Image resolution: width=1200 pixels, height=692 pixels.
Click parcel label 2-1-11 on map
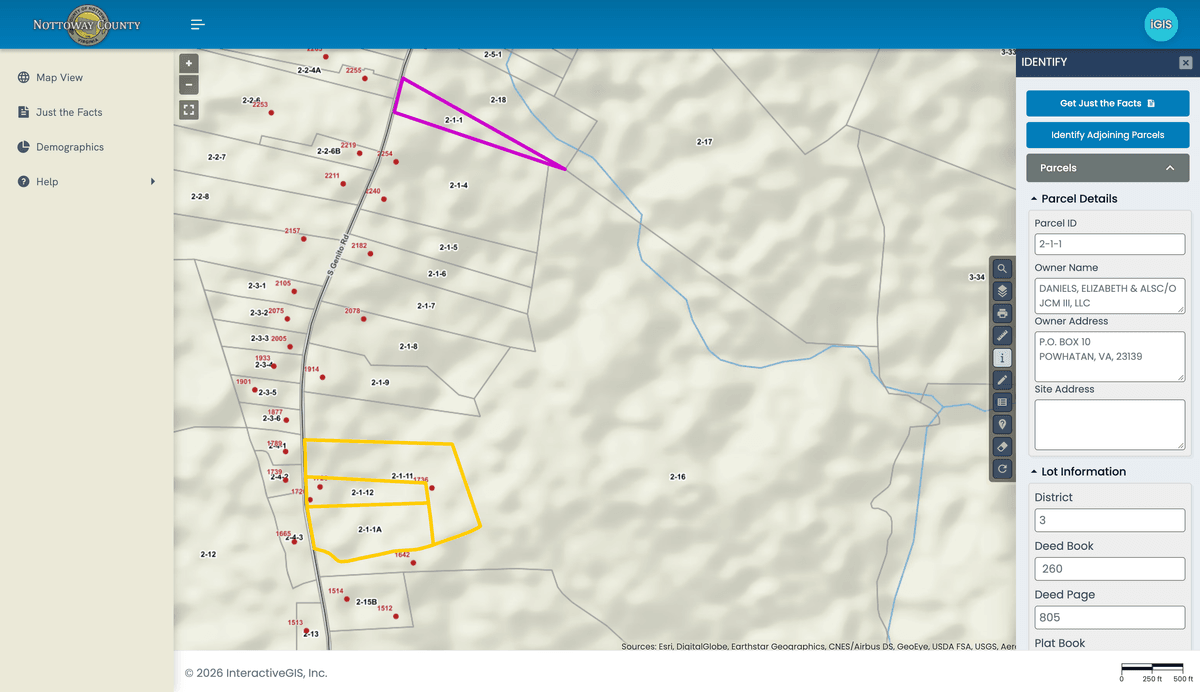[402, 476]
